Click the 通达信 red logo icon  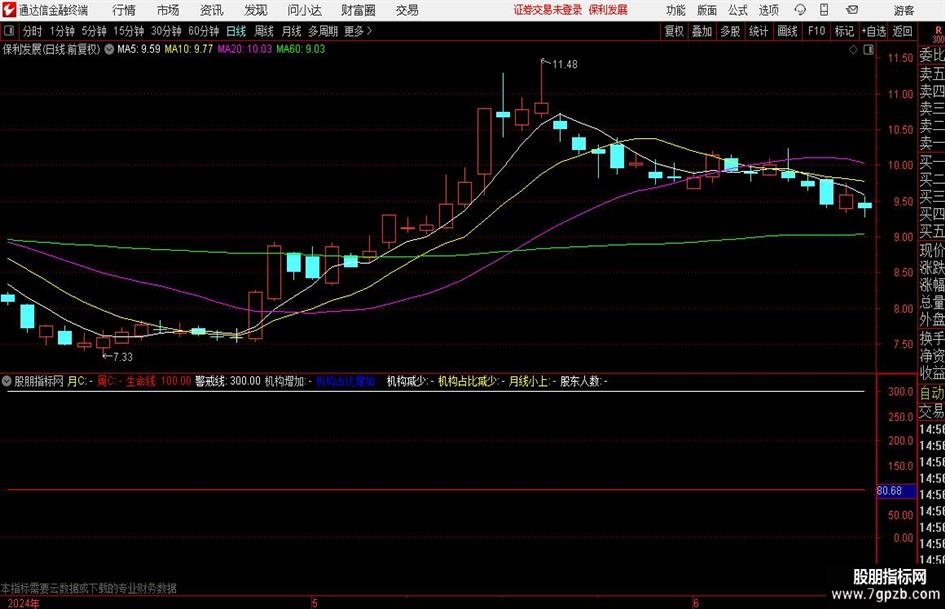pos(9,10)
